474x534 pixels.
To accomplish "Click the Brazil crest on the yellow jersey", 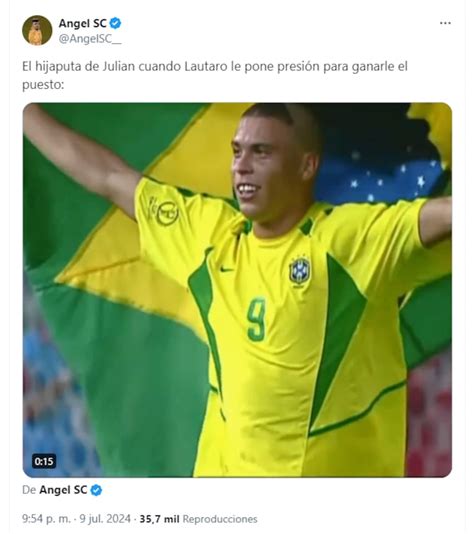I will tap(299, 271).
